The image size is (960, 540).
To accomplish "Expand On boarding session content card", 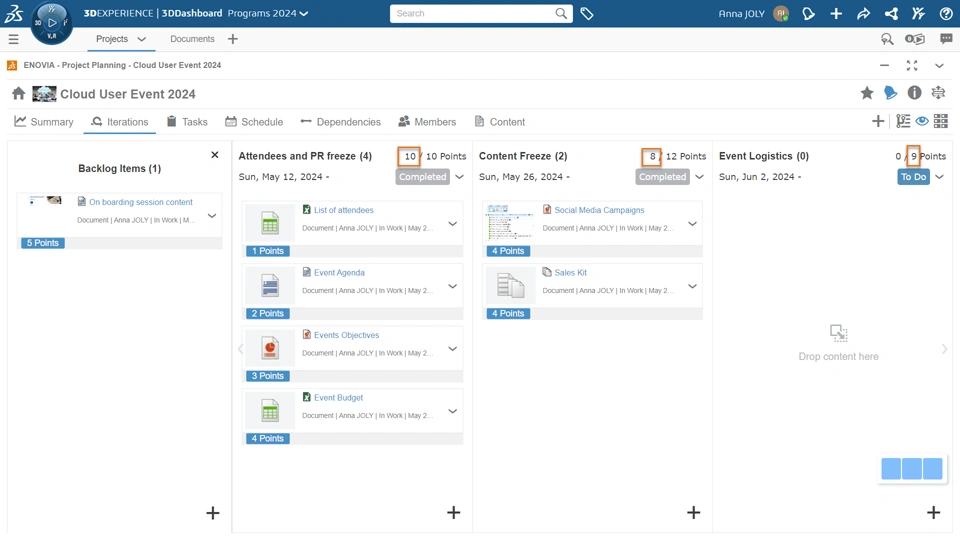I will tap(212, 216).
